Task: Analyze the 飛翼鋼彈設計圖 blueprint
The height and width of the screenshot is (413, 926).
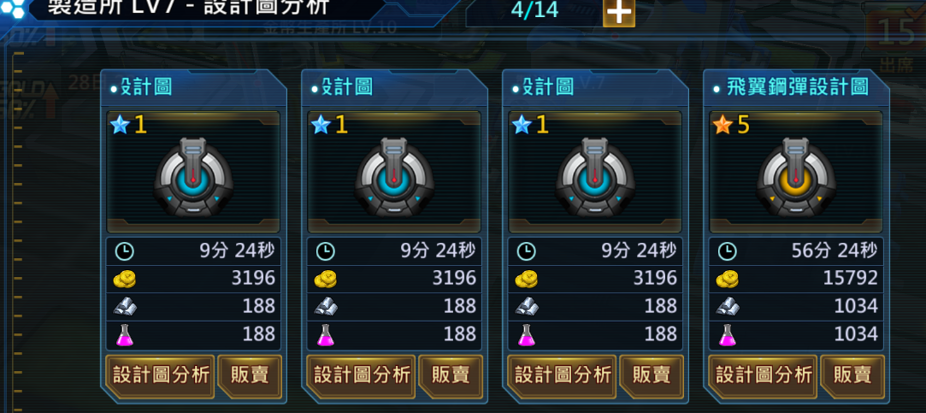Action: 762,376
